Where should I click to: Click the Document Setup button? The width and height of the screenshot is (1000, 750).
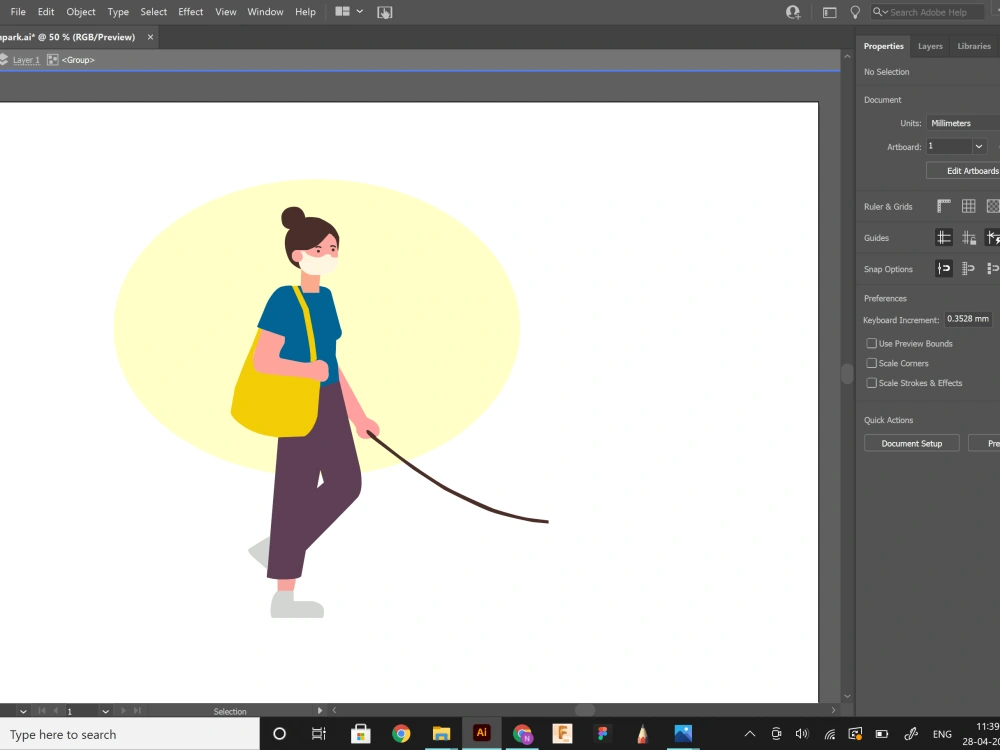pos(911,443)
